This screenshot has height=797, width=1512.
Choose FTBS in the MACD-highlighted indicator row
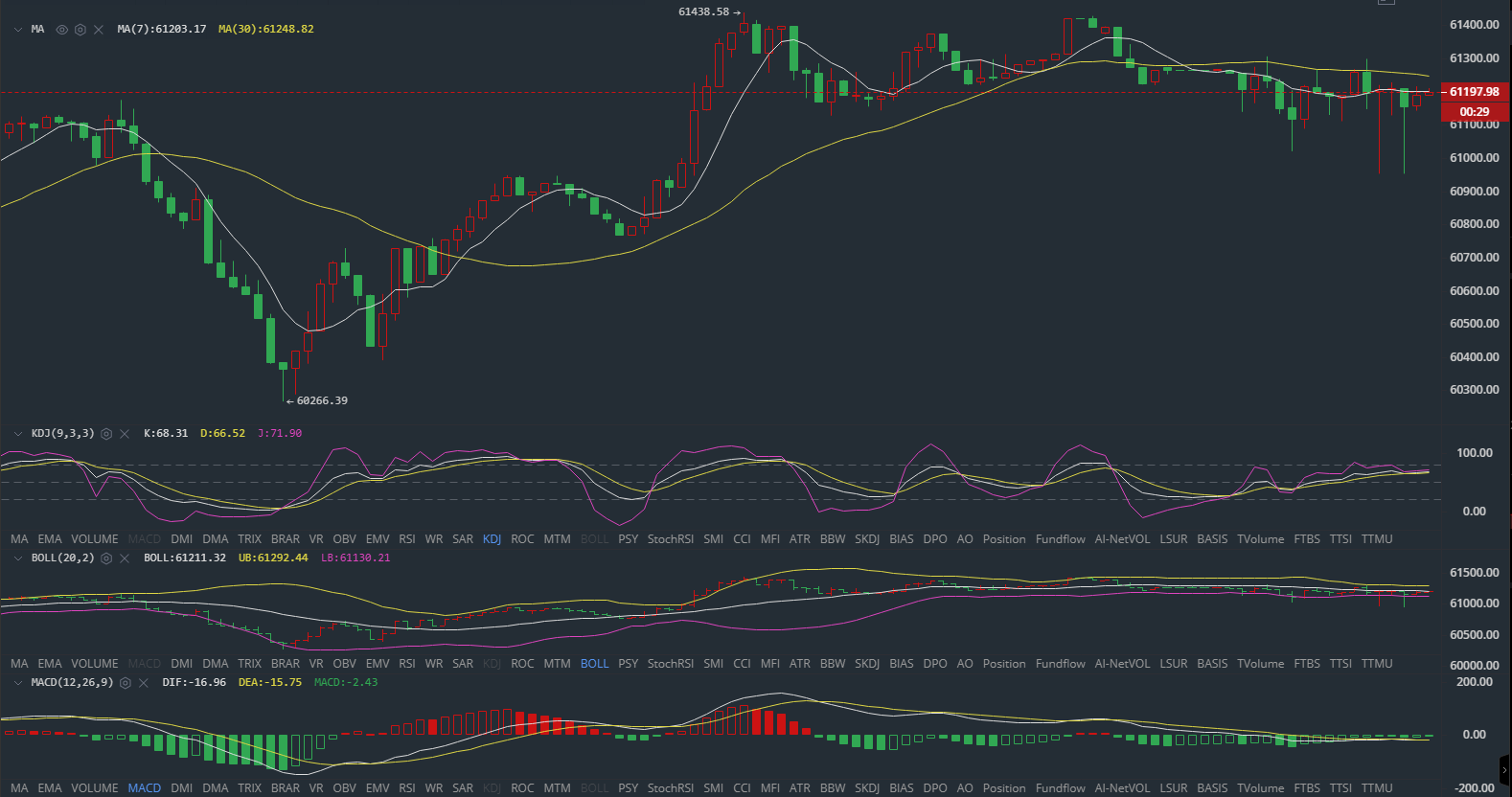click(1307, 788)
